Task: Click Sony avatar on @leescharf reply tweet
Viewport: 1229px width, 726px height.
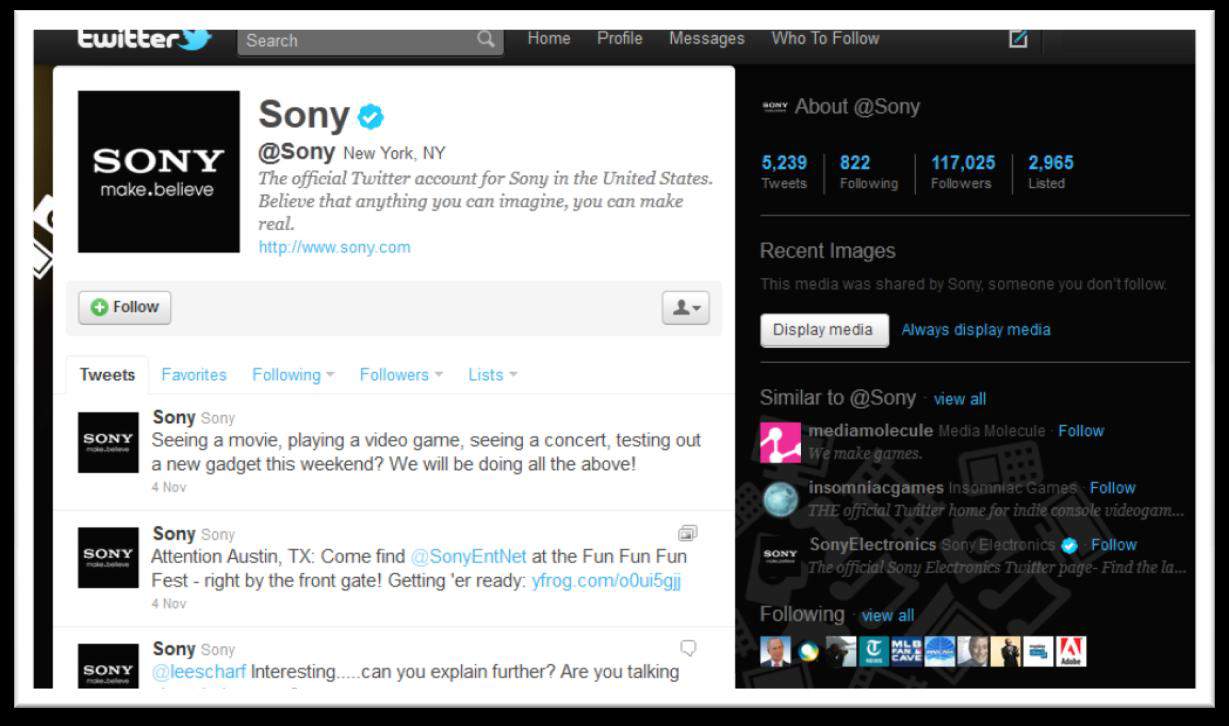Action: tap(108, 666)
